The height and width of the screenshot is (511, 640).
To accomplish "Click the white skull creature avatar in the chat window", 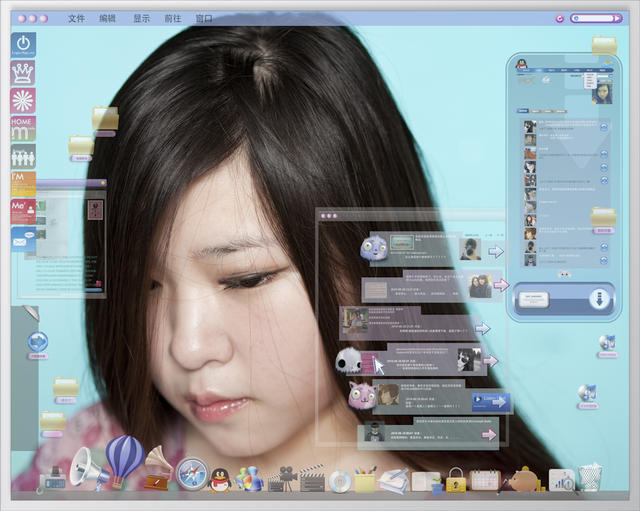I will point(349,361).
